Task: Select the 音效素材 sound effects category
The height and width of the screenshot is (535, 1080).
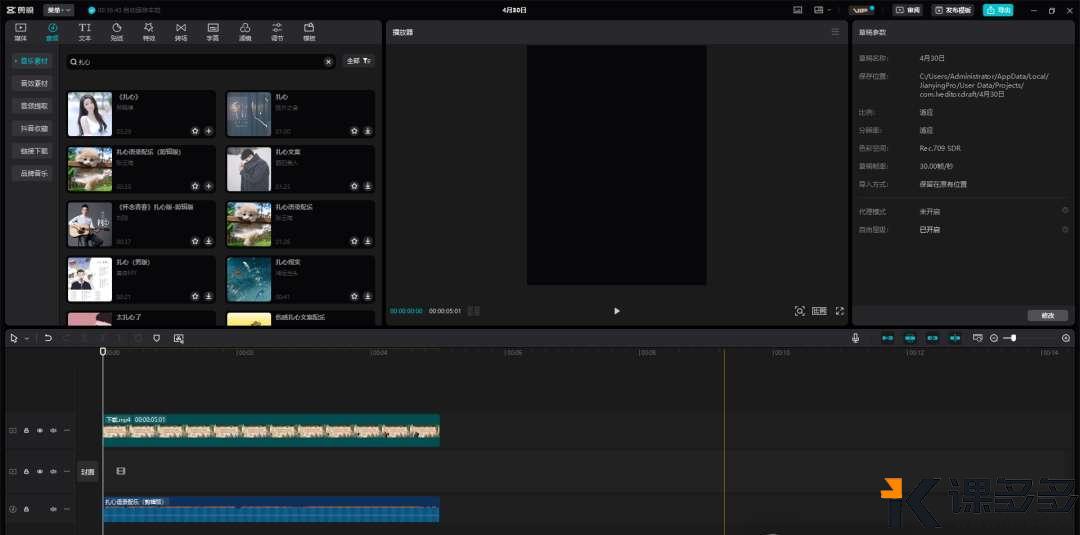Action: pos(32,83)
